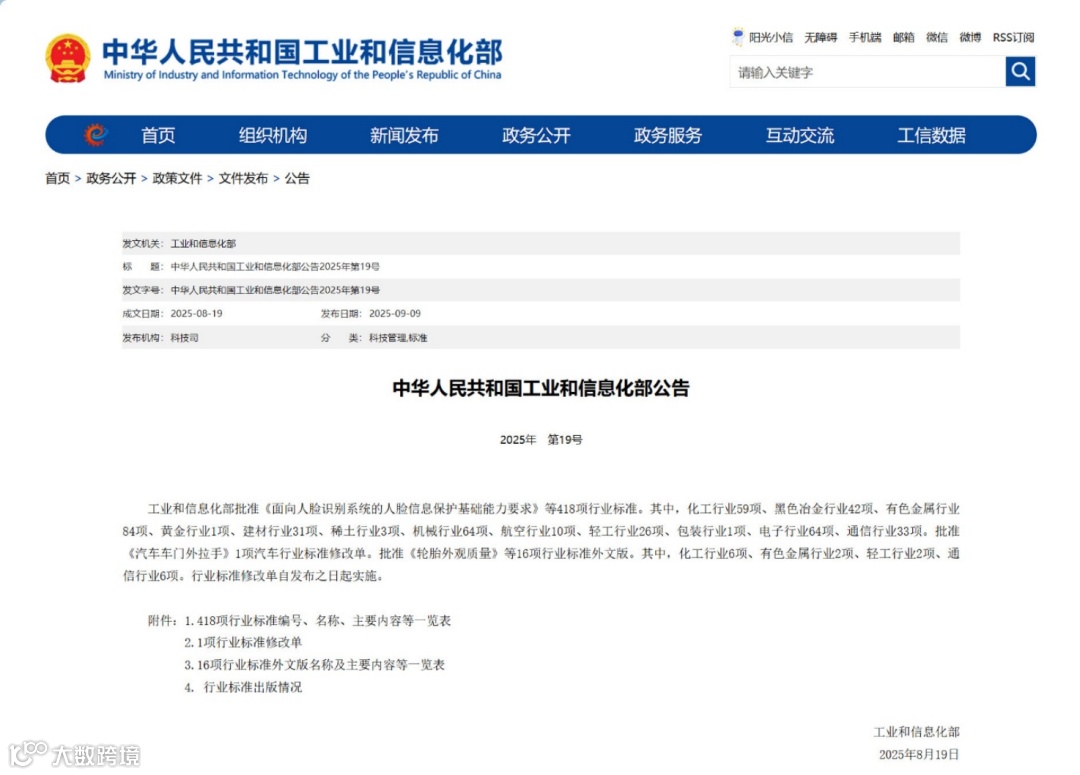This screenshot has height=775, width=1080.
Task: Open the 组织机构 navigation menu
Action: click(x=273, y=135)
